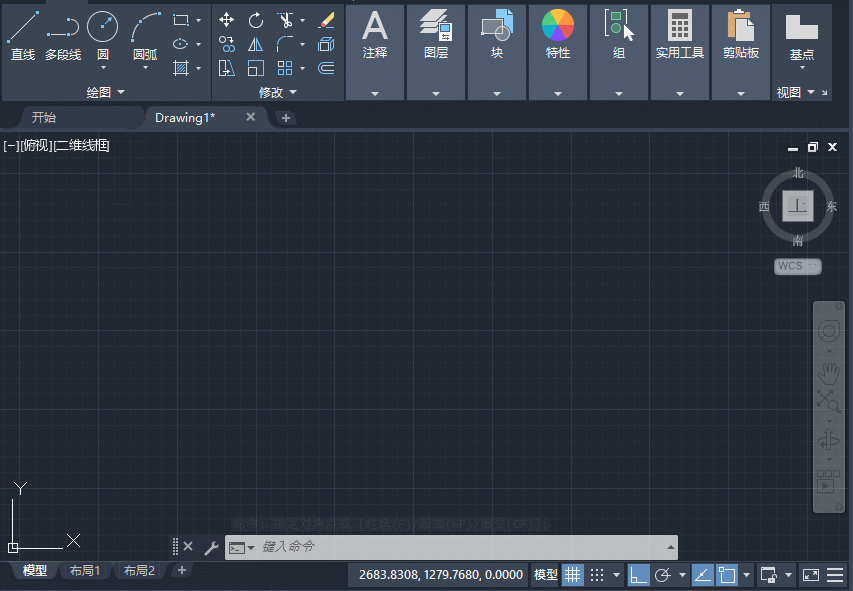Image resolution: width=853 pixels, height=591 pixels.
Task: Select the 直线 line tool
Action: (23, 35)
